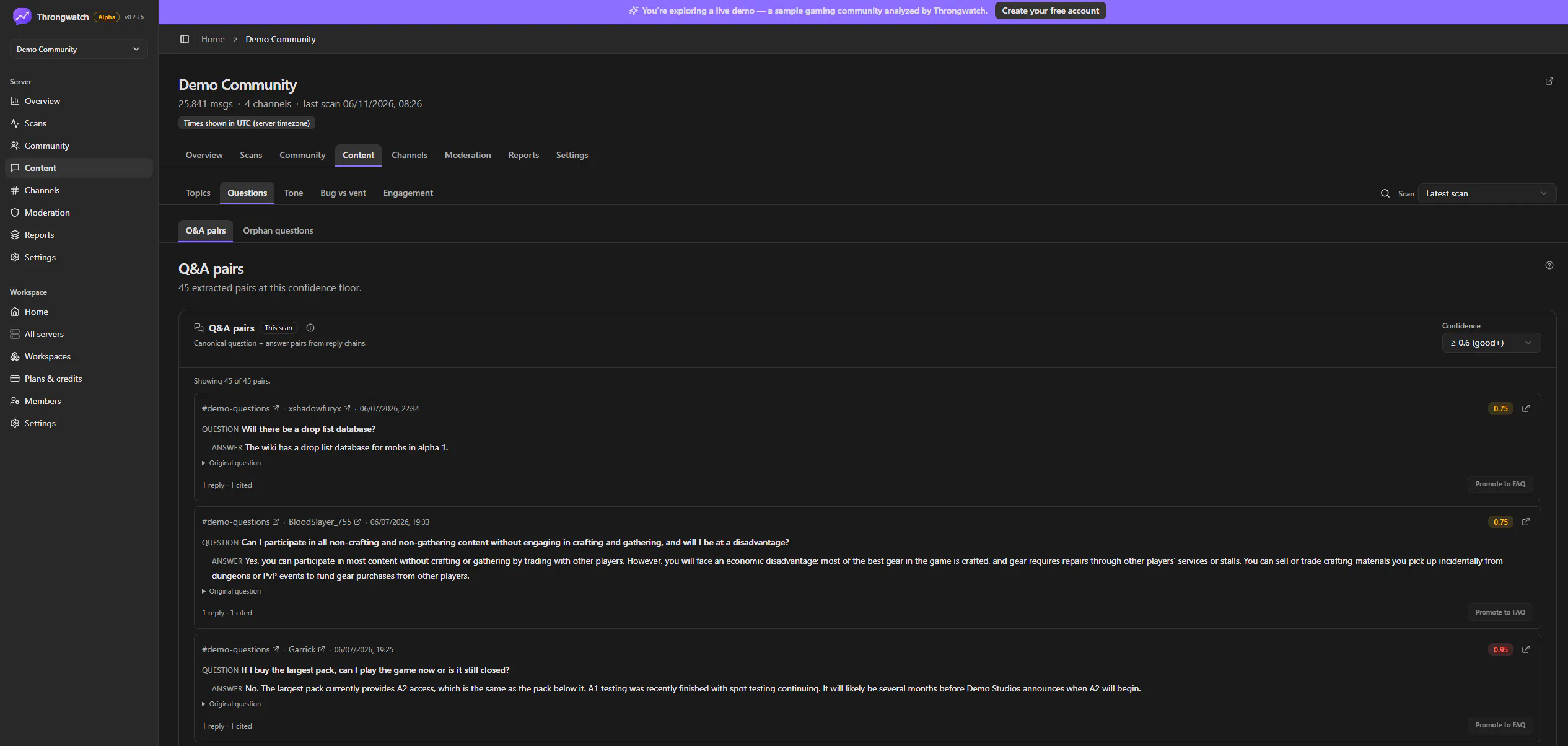Click Times shown in UTC badge

247,123
